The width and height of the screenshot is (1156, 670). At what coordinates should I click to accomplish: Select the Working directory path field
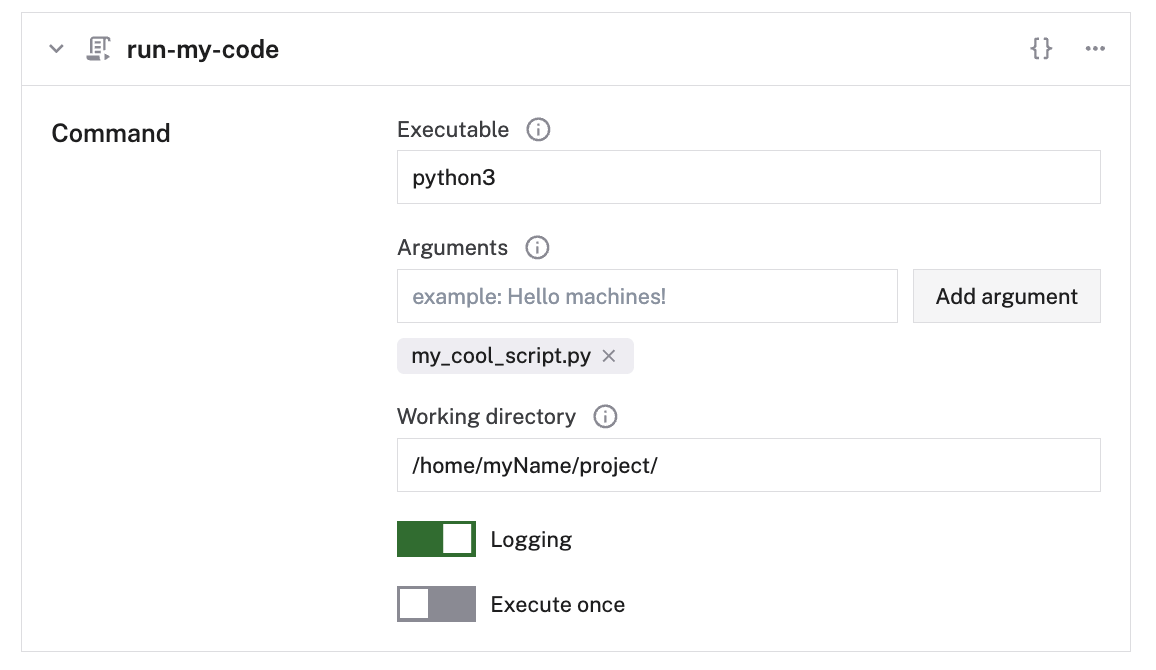[x=748, y=465]
